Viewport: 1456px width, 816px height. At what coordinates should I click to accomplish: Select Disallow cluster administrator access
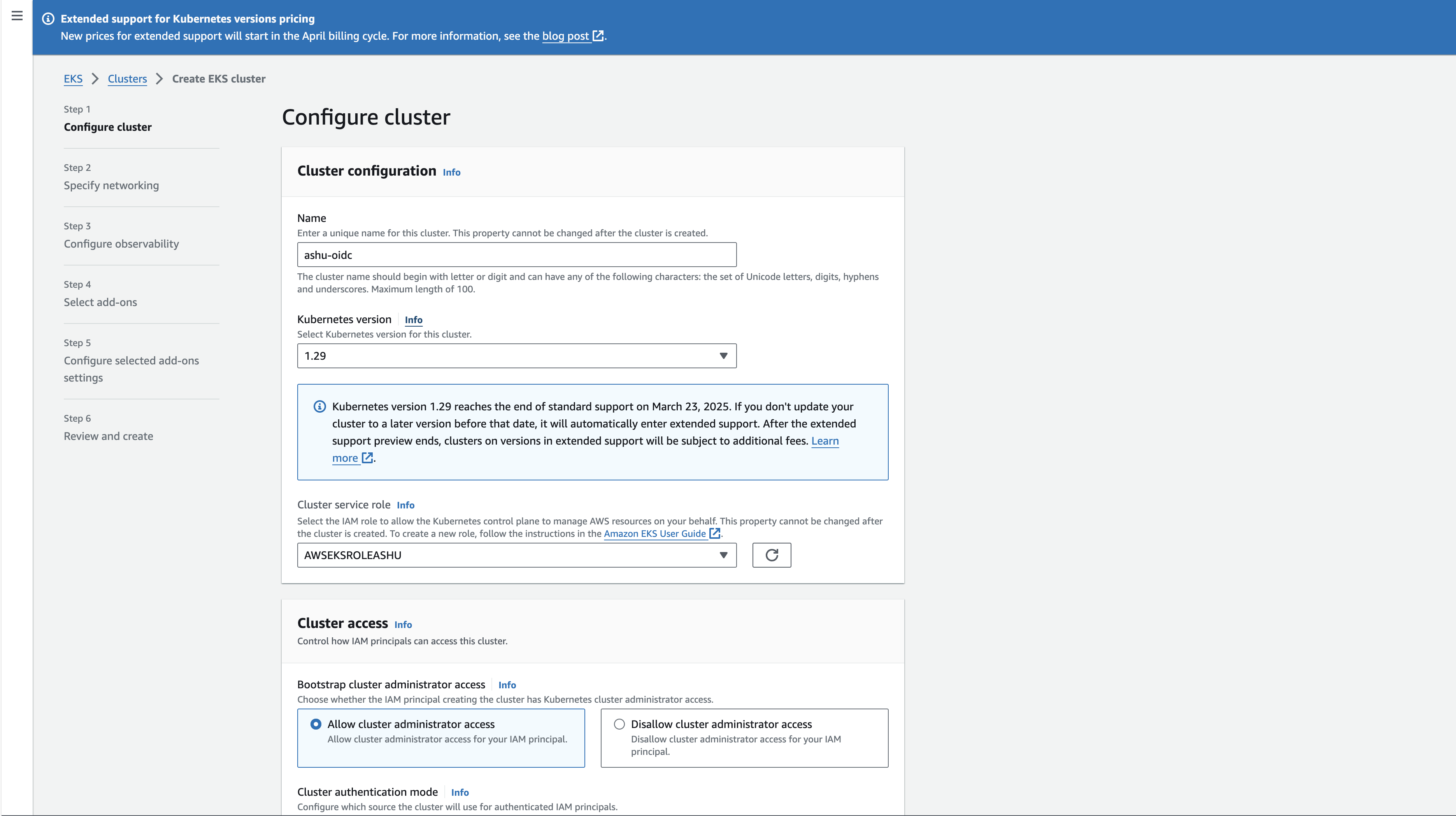619,724
